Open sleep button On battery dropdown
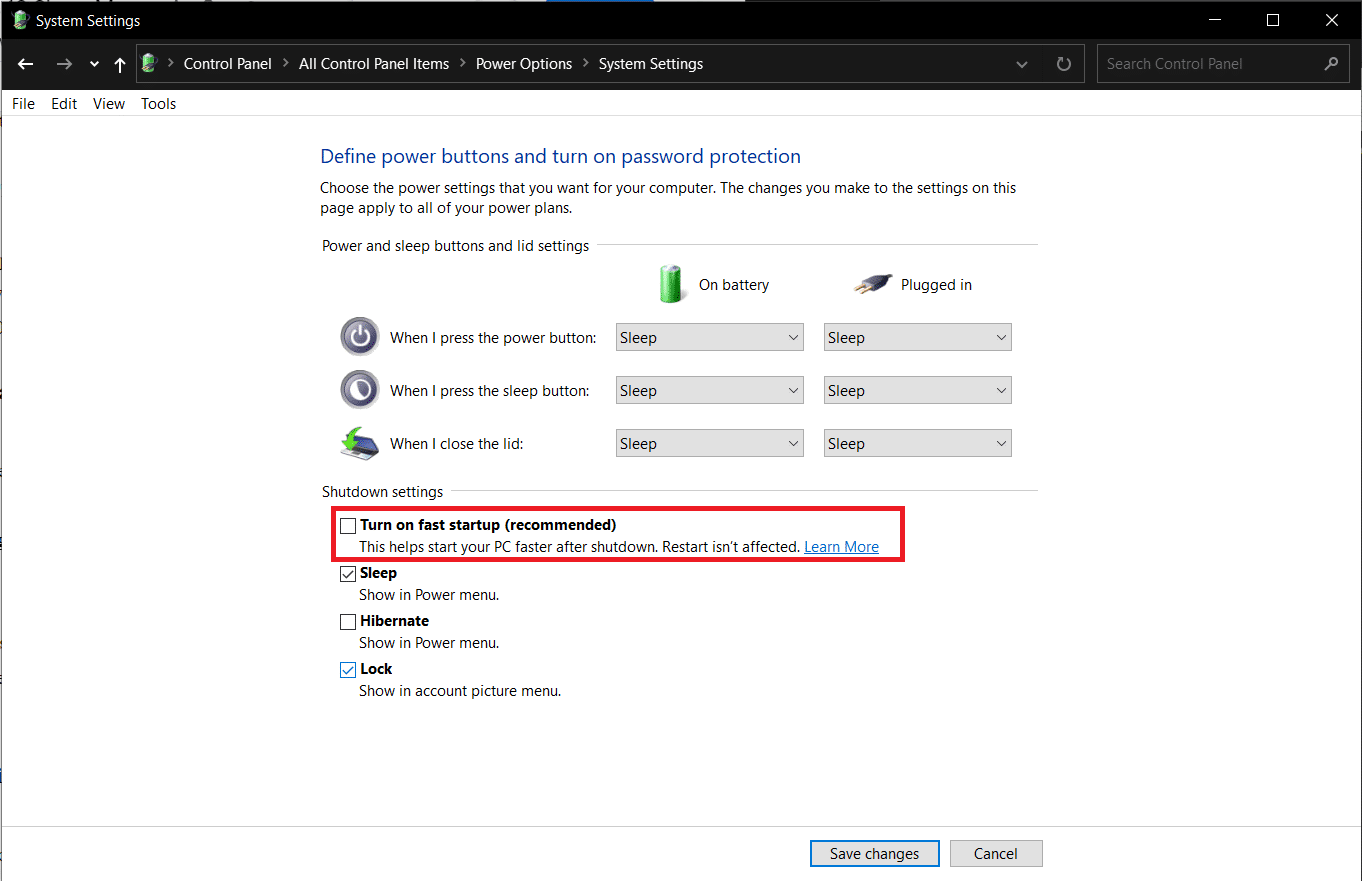 pos(710,391)
